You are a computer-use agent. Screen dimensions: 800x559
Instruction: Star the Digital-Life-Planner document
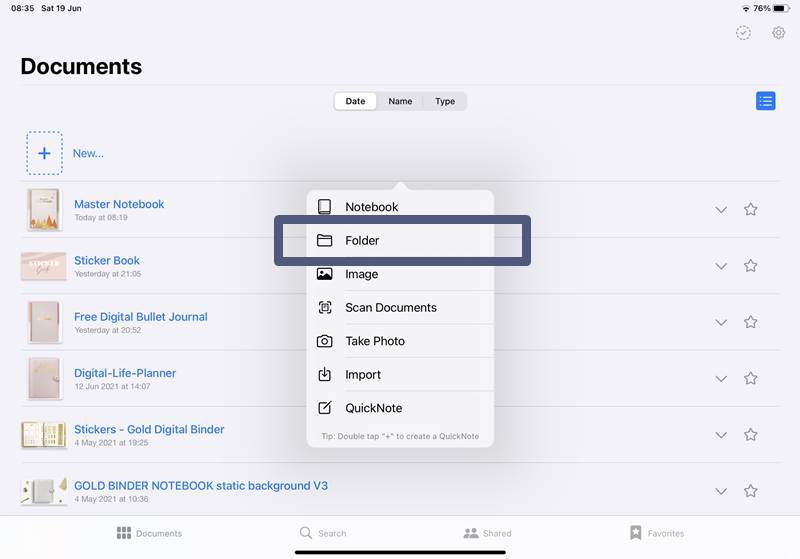[750, 378]
